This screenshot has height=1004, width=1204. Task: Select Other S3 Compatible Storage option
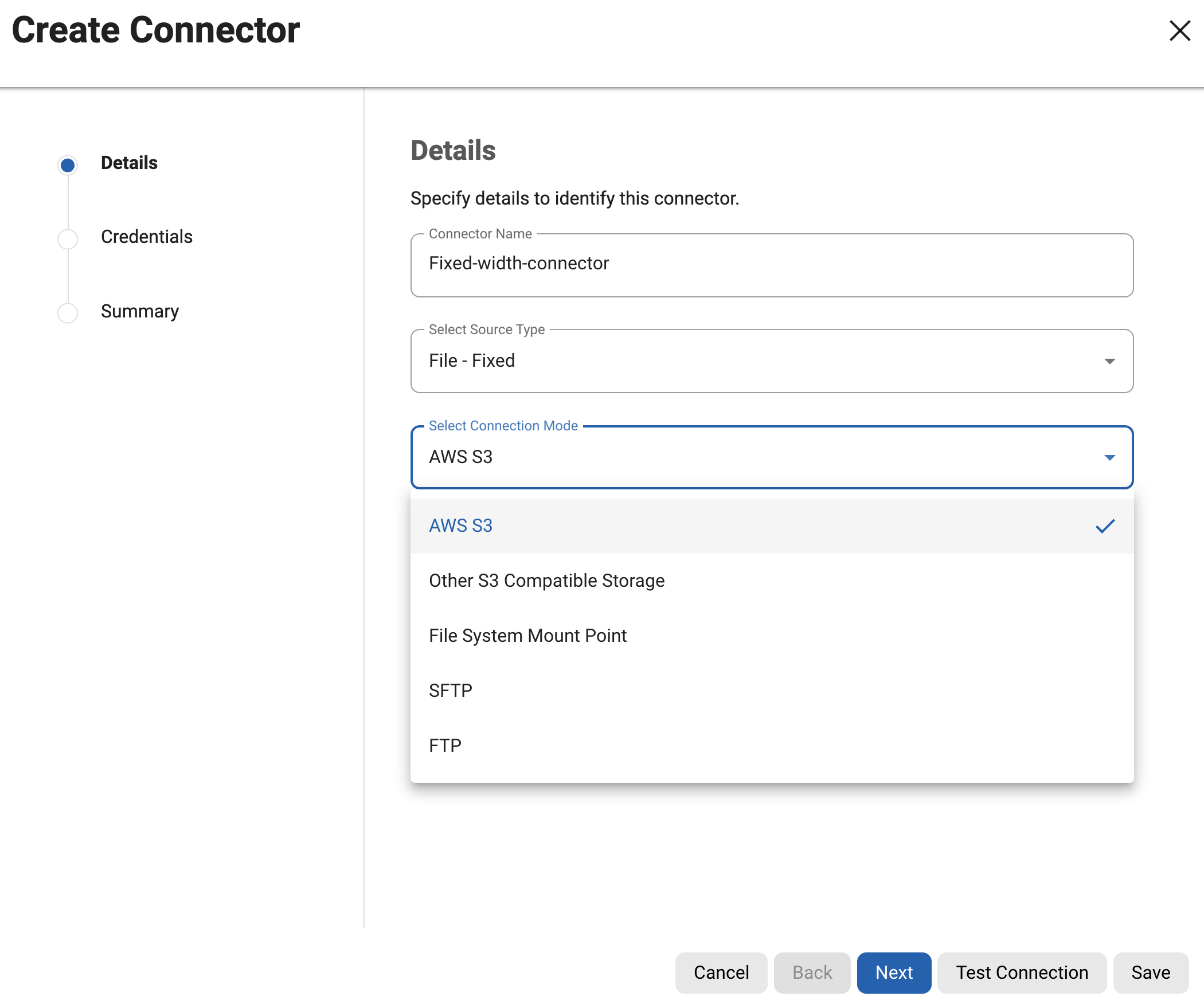pyautogui.click(x=546, y=580)
